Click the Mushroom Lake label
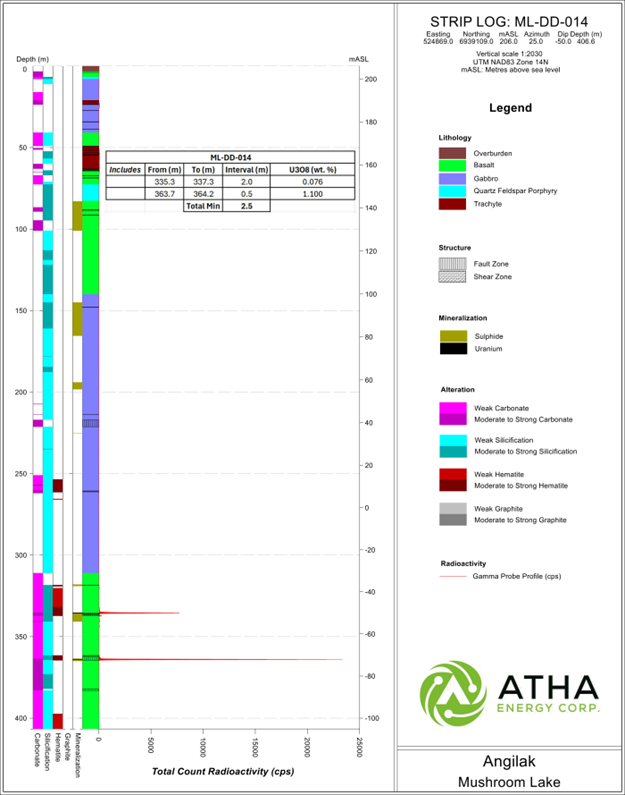 pos(510,781)
